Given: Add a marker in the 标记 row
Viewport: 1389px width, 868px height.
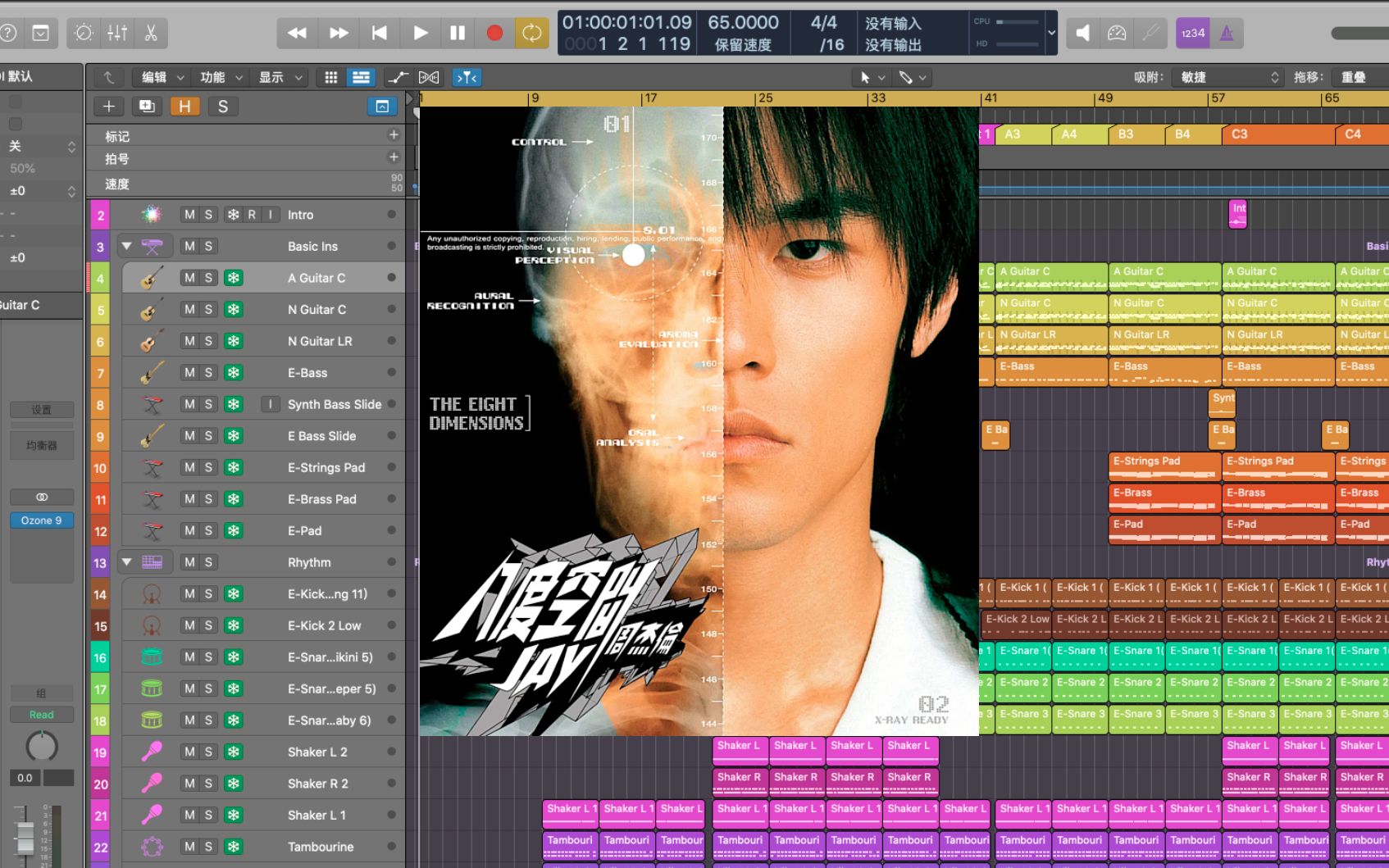Looking at the screenshot, I should 394,134.
